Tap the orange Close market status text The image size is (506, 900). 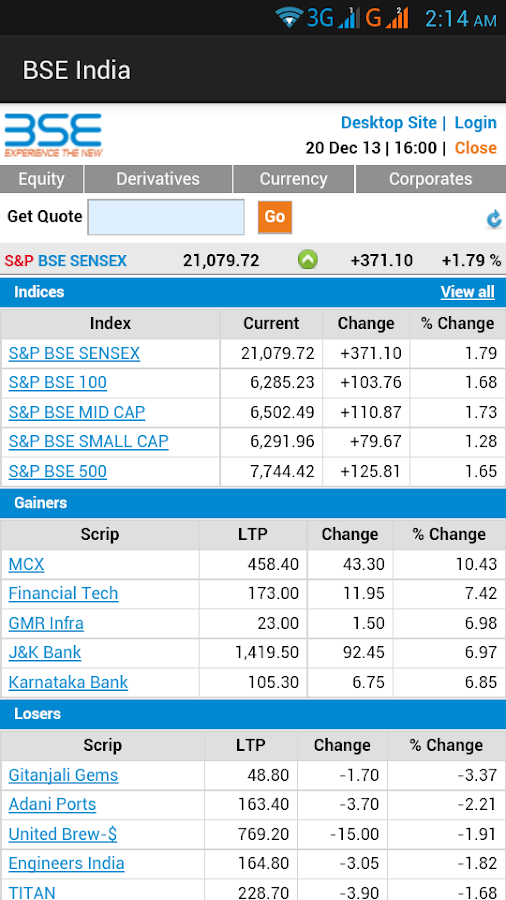[476, 148]
